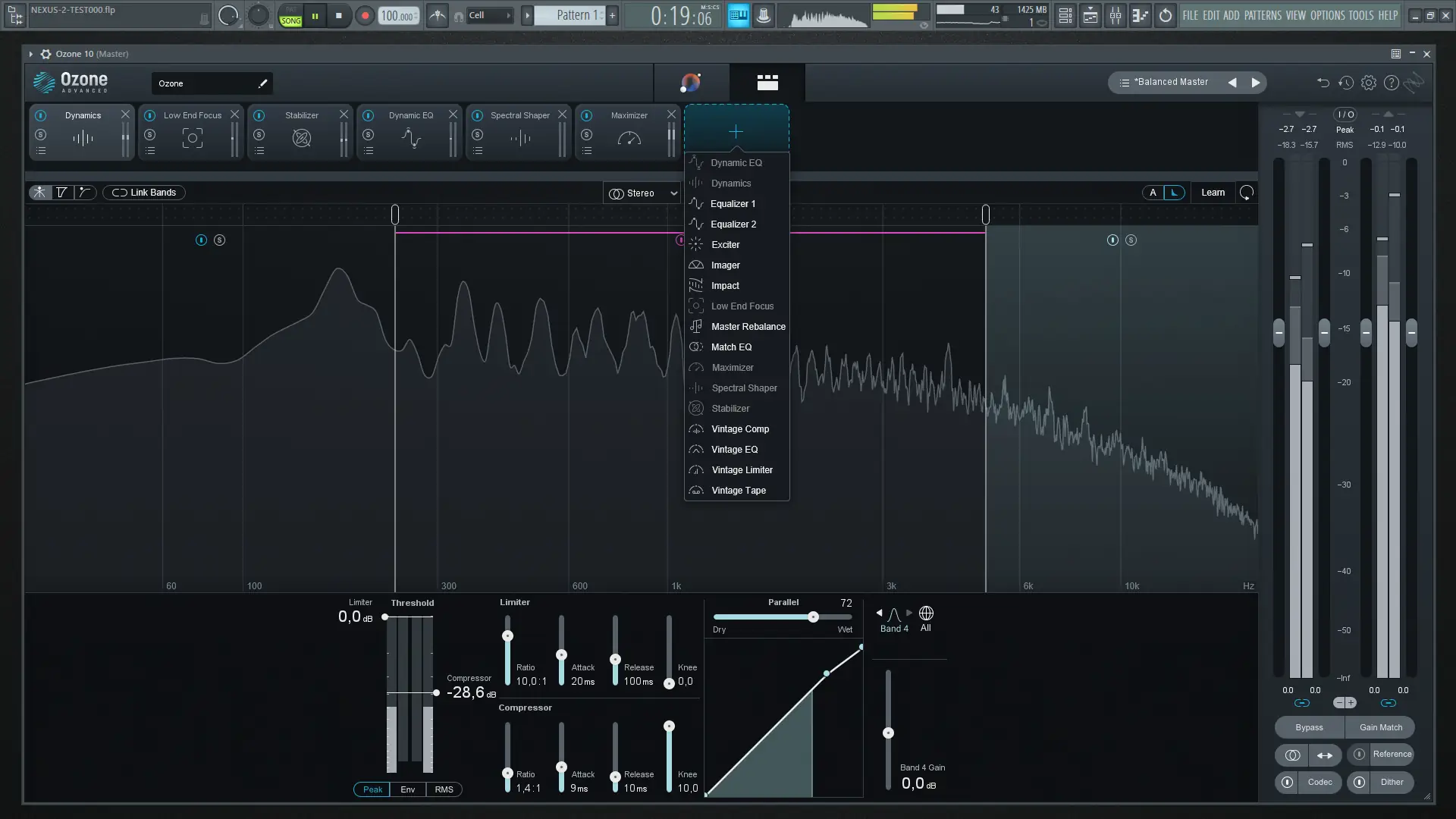Click the Parallel dry/wet slider handle
The image size is (1456, 819).
pyautogui.click(x=813, y=617)
